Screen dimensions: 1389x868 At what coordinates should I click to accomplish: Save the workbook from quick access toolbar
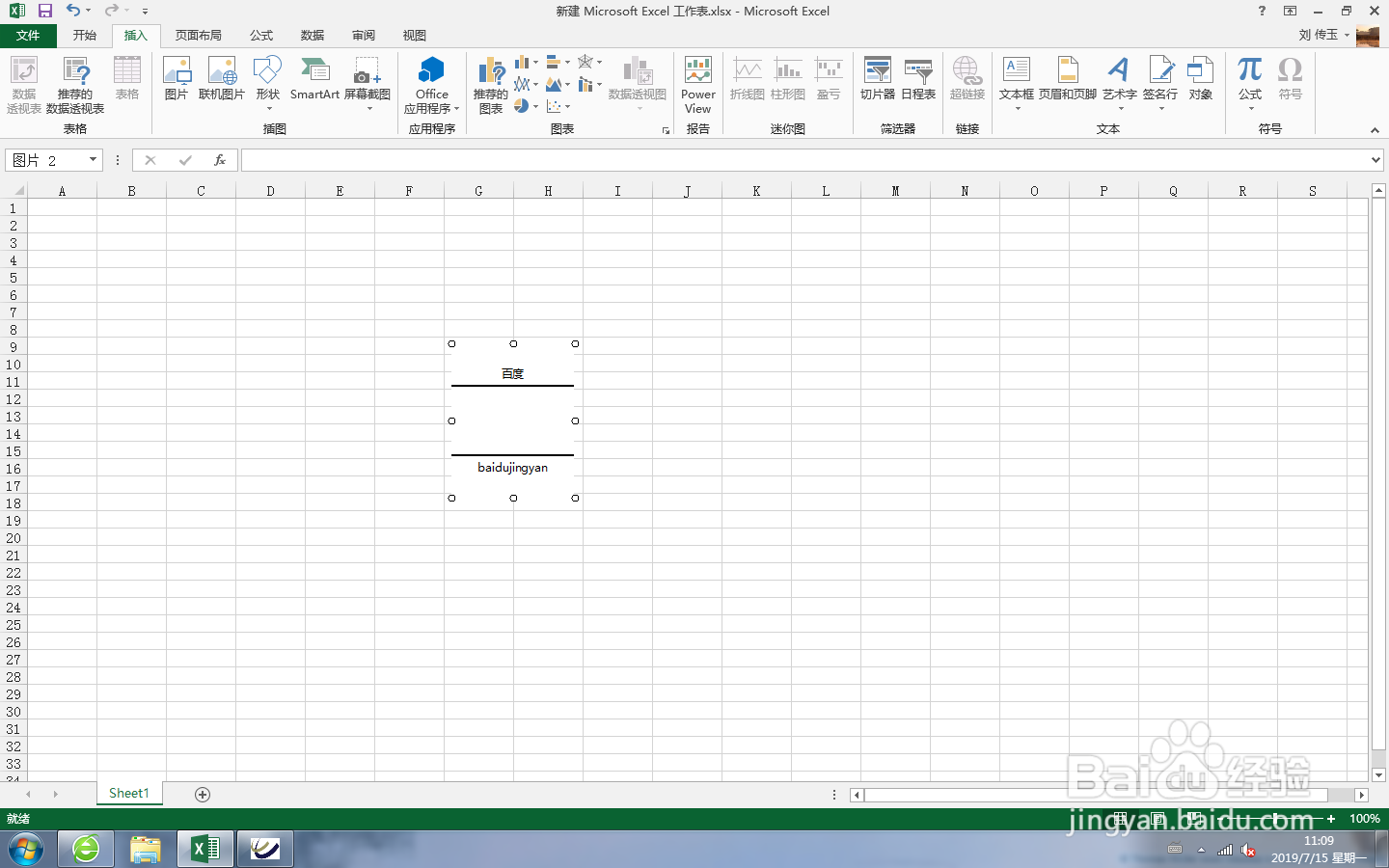(x=44, y=11)
